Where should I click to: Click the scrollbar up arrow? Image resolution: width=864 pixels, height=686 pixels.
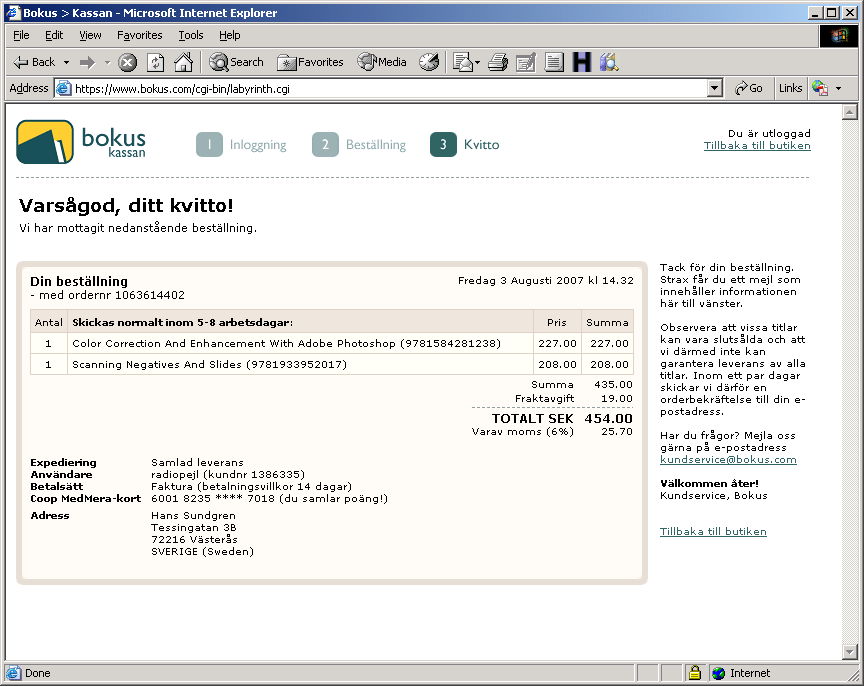850,112
